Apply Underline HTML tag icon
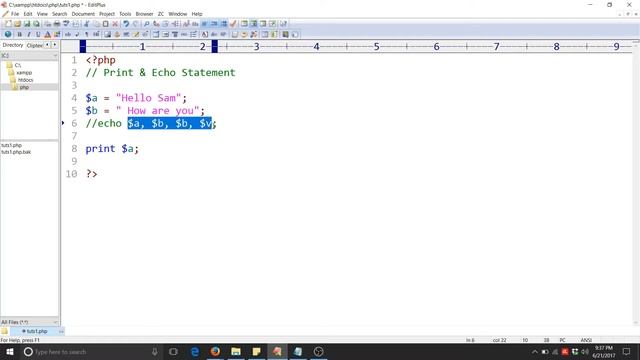 click(x=38, y=34)
